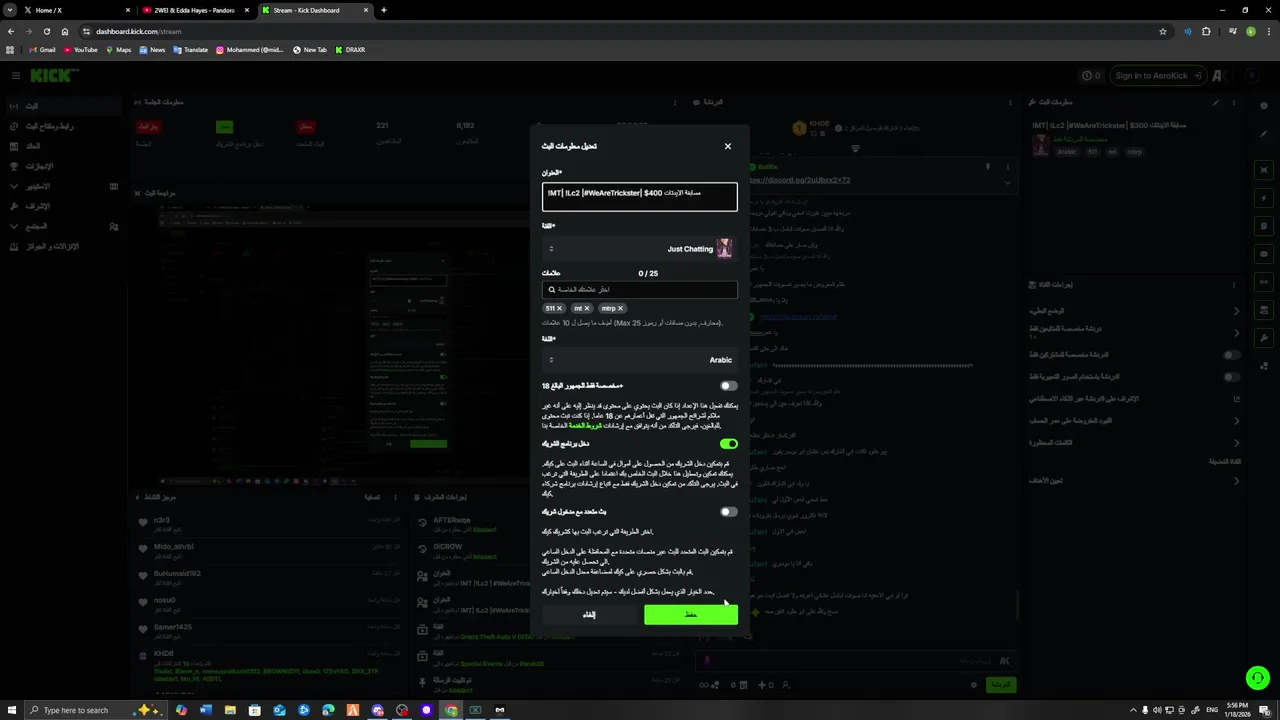Screen dimensions: 1280x720
Task: Open the Just Chatting category dropdown
Action: tap(640, 248)
